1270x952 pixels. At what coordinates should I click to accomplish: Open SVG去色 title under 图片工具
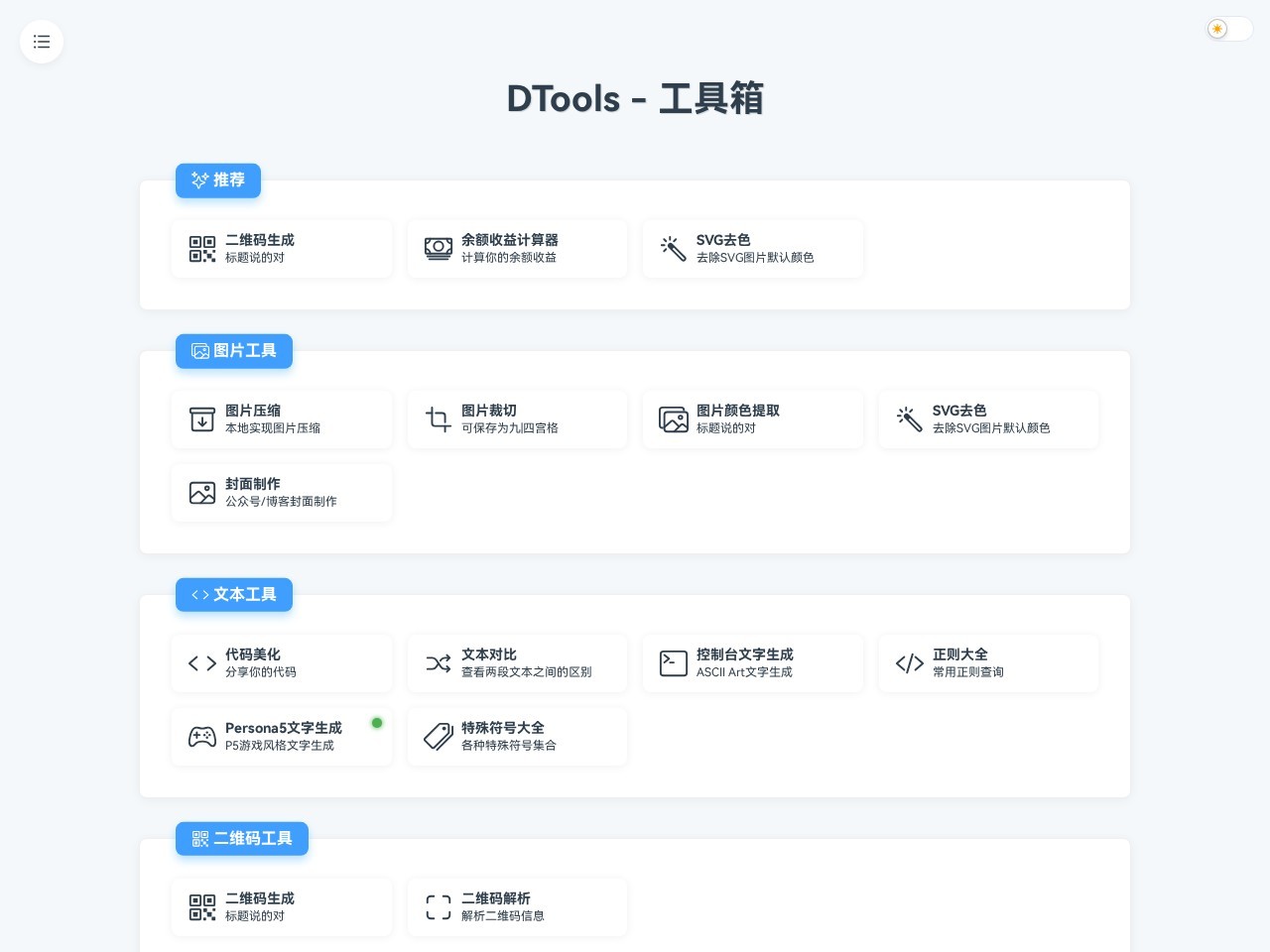pyautogui.click(x=959, y=411)
